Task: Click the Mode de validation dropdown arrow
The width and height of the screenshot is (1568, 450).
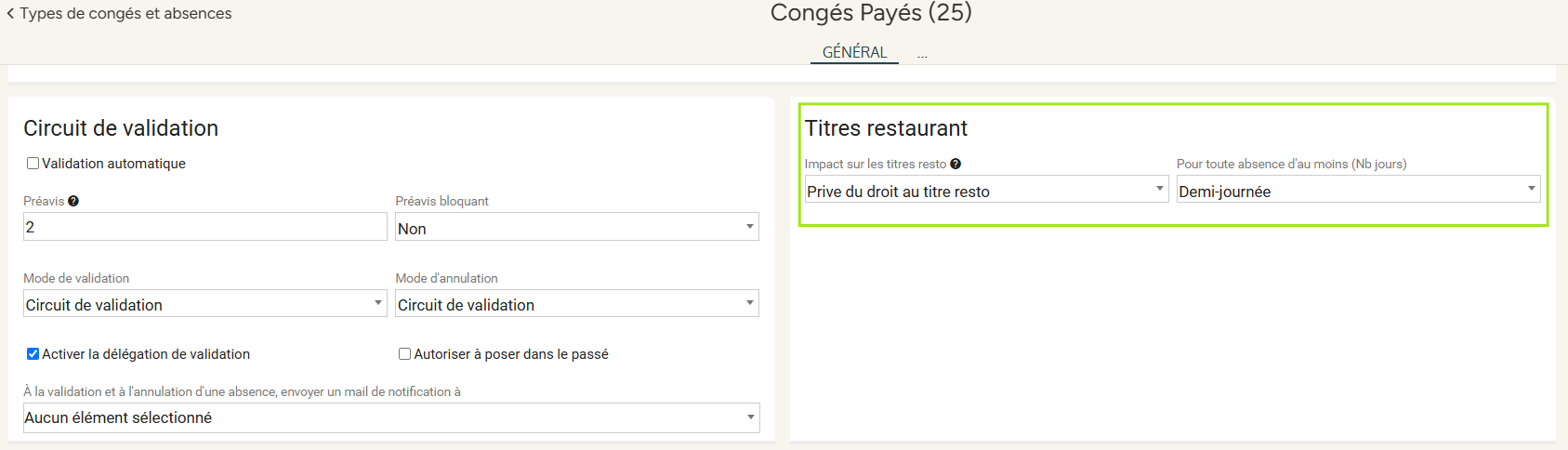Action: tap(378, 303)
